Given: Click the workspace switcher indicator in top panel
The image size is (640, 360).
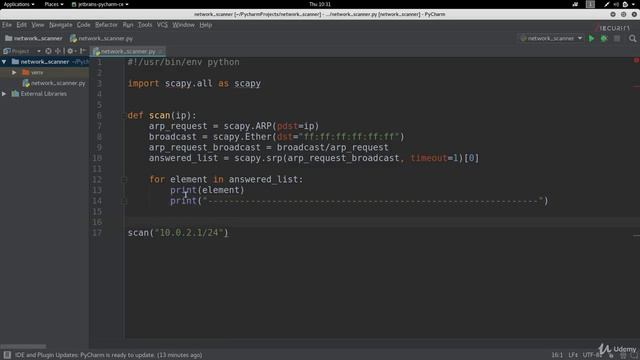Looking at the screenshot, I should click(x=590, y=4).
